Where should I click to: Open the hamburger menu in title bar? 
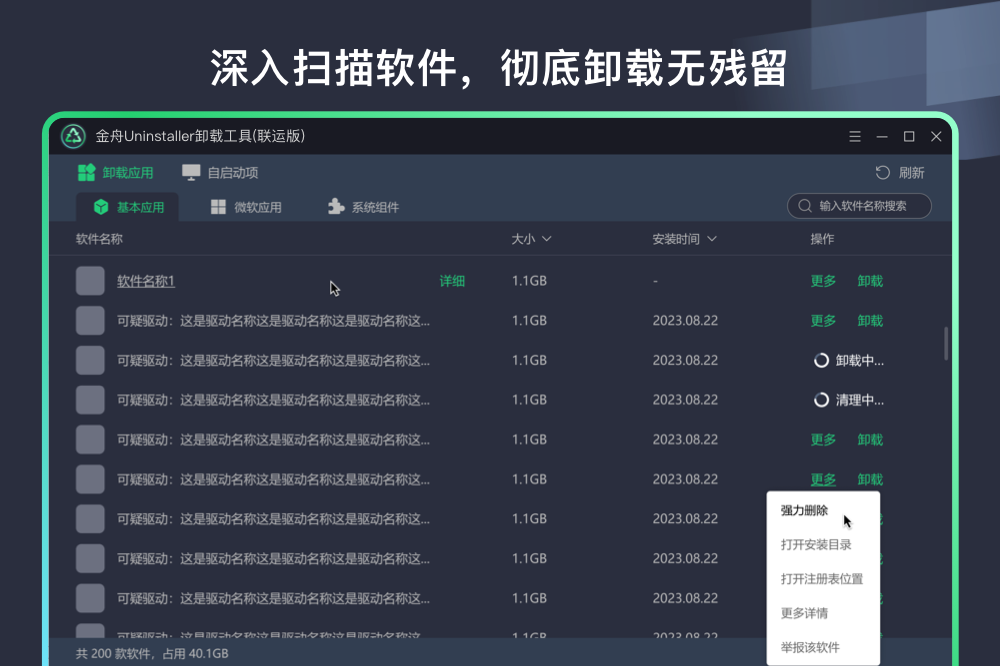point(855,136)
